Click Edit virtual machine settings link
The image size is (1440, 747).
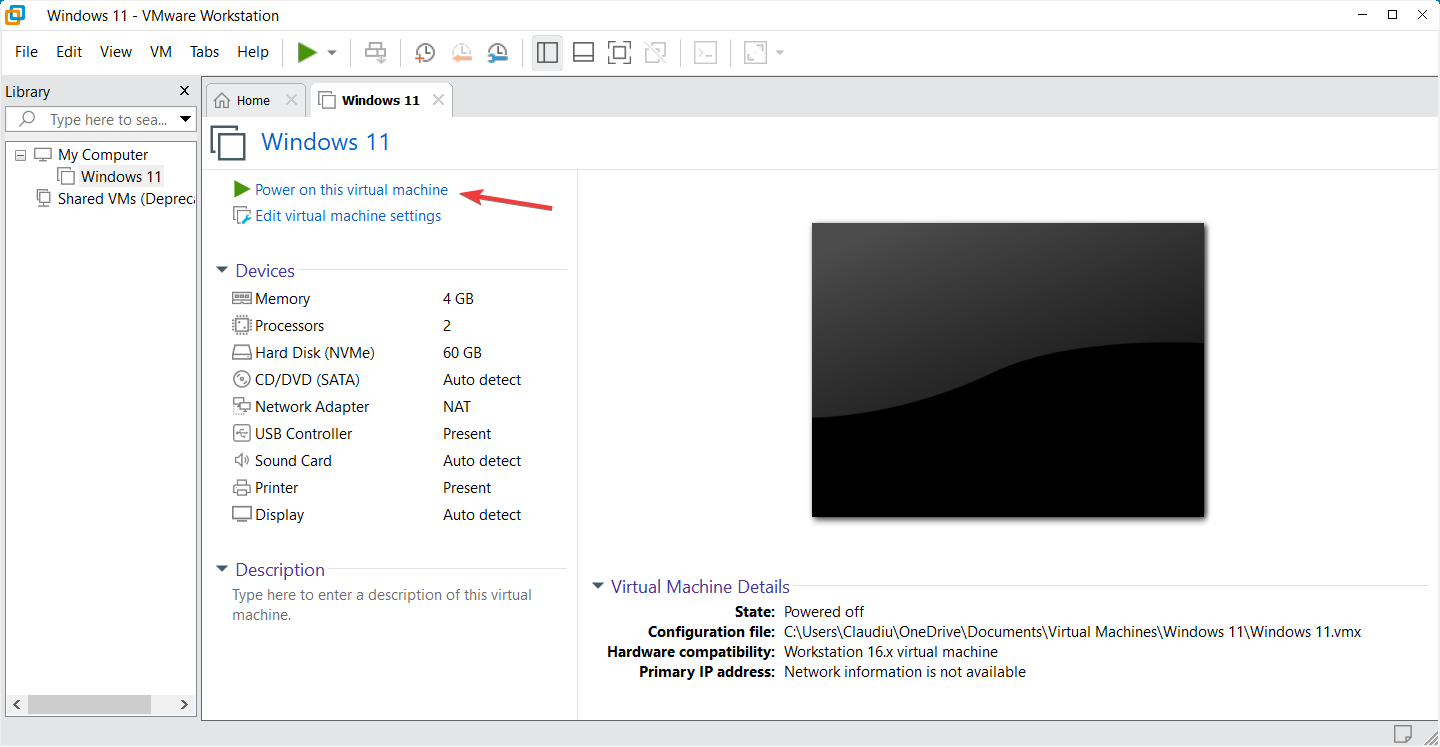(348, 216)
